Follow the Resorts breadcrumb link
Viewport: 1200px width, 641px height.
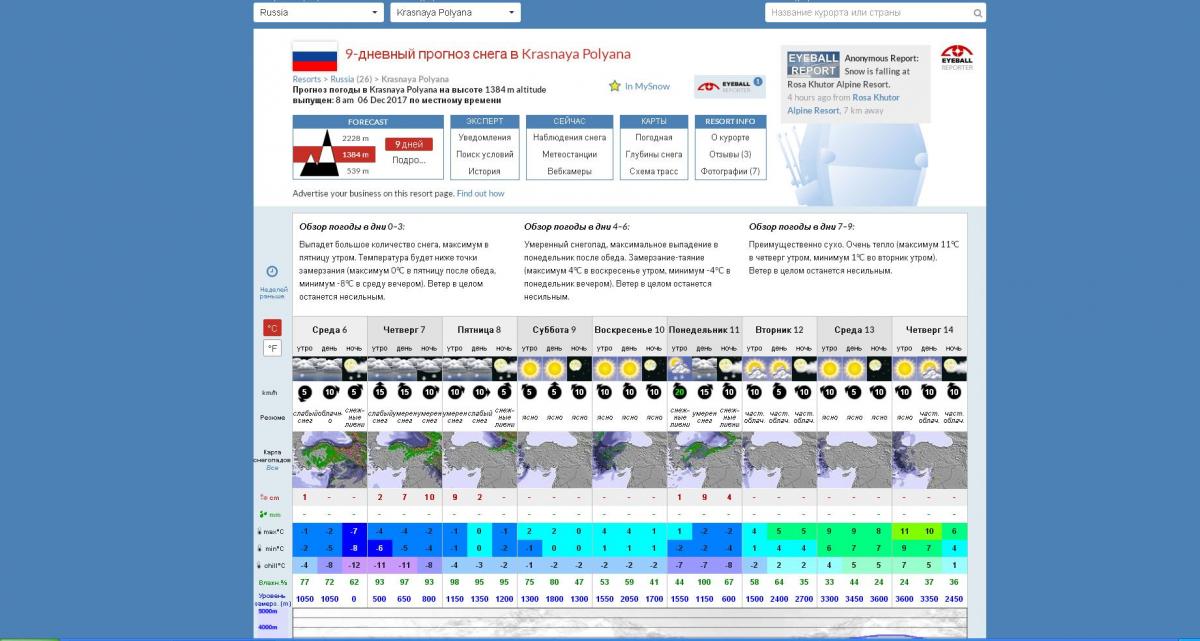tap(307, 79)
